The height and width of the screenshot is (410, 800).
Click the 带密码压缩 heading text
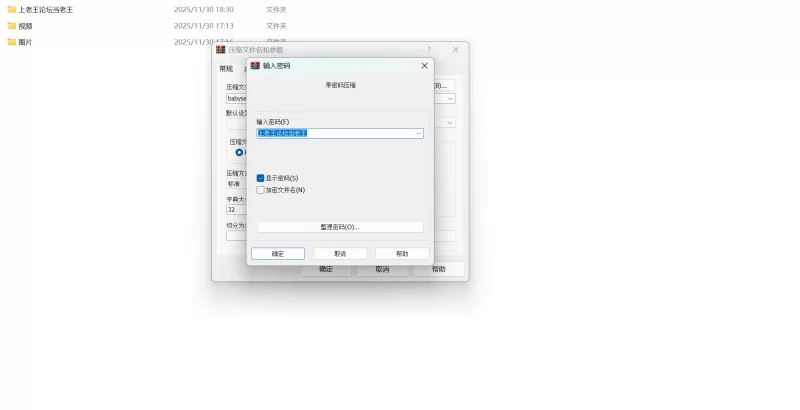point(340,85)
